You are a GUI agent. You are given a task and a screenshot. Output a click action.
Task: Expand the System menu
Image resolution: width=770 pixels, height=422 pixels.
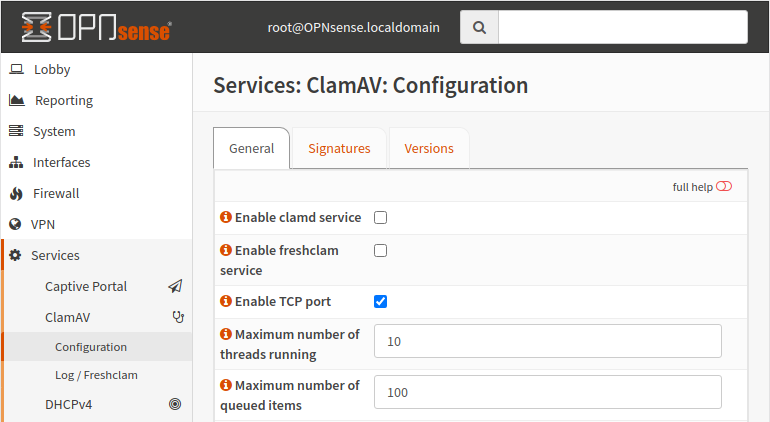54,131
